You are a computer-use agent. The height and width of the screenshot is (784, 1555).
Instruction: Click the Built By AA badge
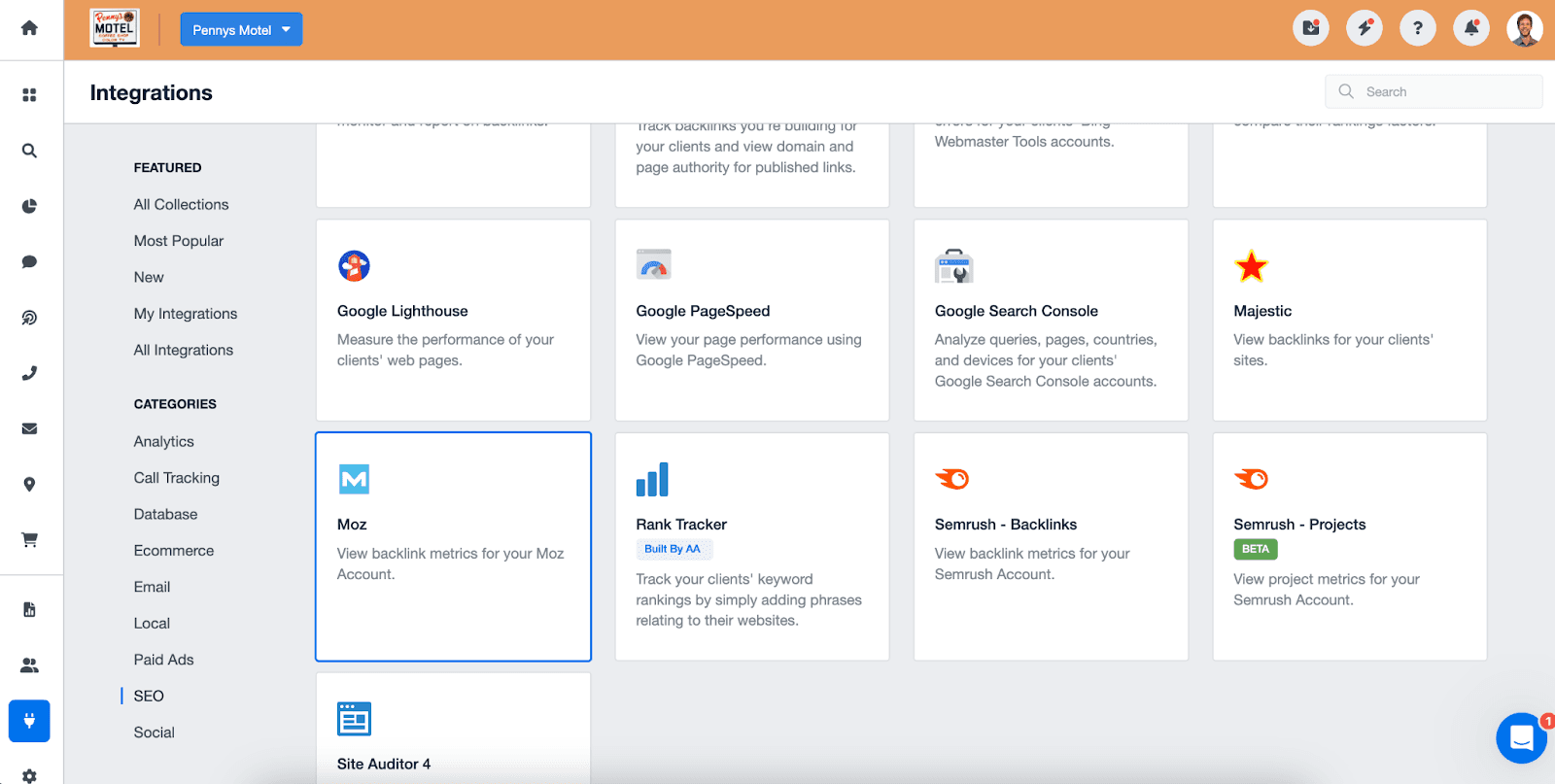pyautogui.click(x=673, y=549)
